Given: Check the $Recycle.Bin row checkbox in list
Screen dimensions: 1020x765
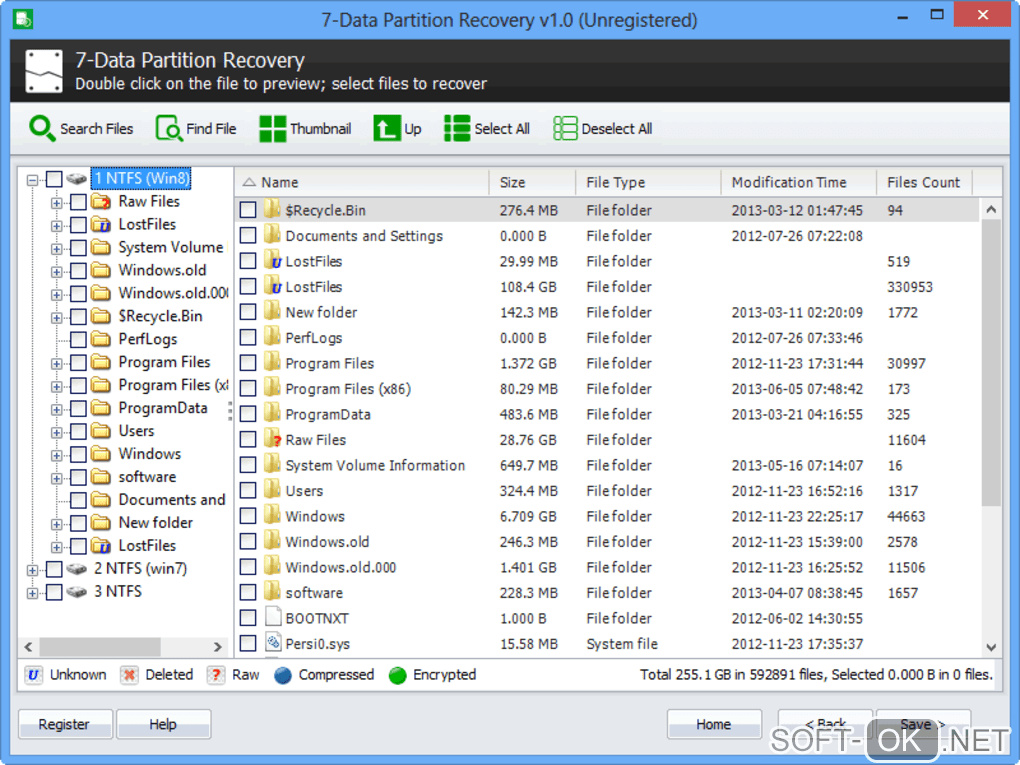Looking at the screenshot, I should tap(248, 209).
